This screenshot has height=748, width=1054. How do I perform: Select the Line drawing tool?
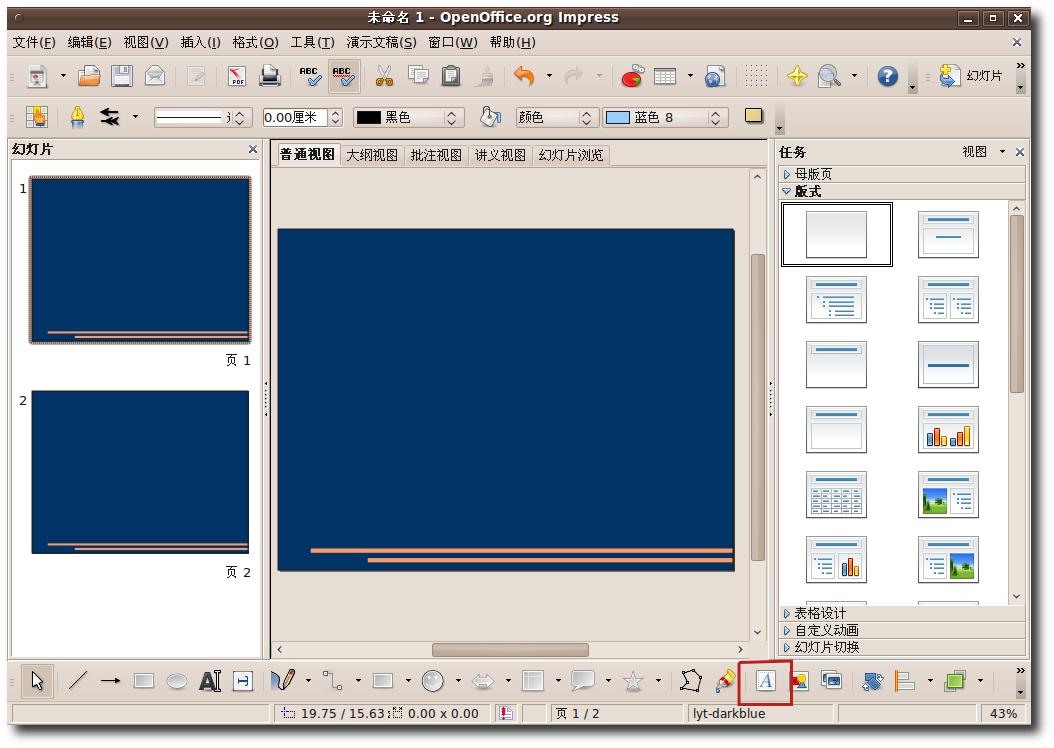78,681
